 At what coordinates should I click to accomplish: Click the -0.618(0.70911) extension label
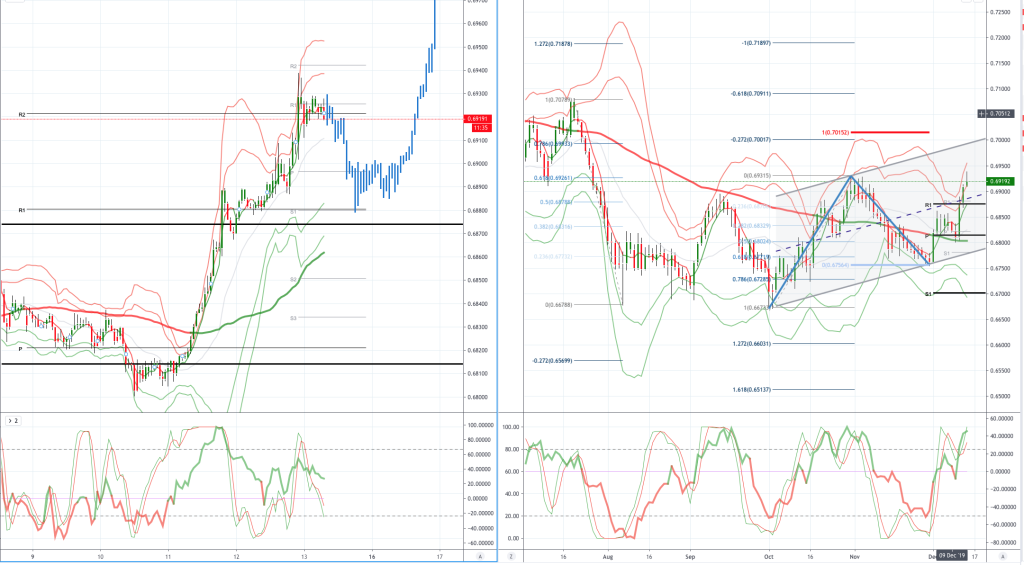751,93
